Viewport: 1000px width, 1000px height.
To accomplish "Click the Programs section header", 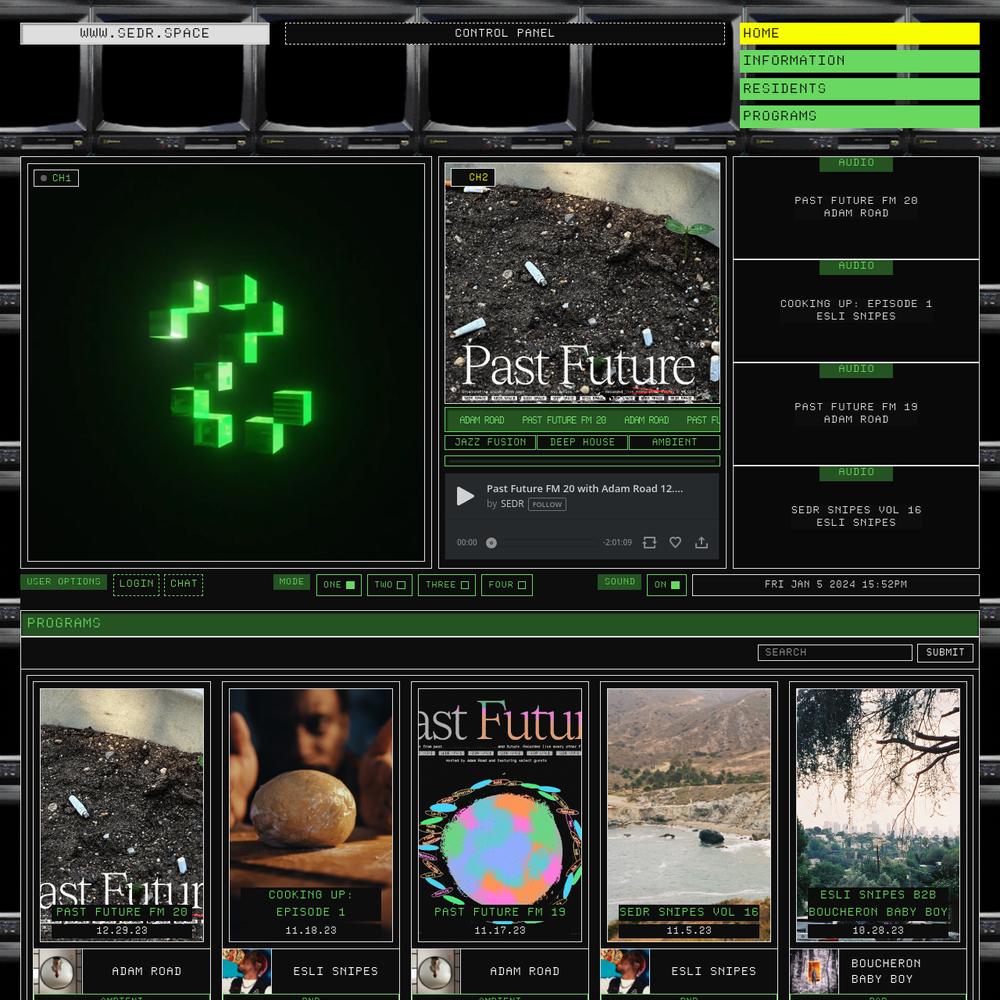I will click(500, 623).
